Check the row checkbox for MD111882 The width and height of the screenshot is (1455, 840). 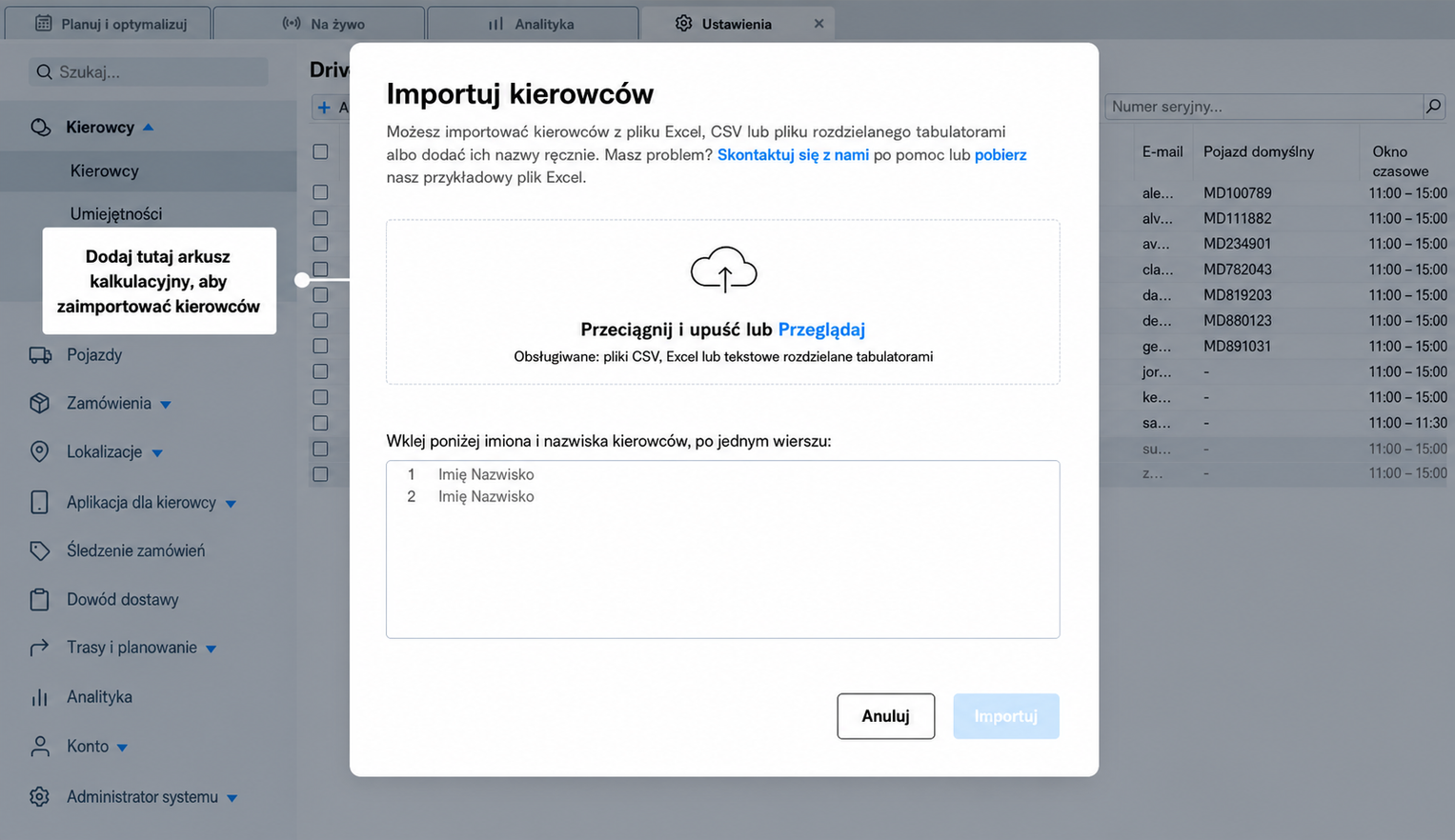point(320,218)
